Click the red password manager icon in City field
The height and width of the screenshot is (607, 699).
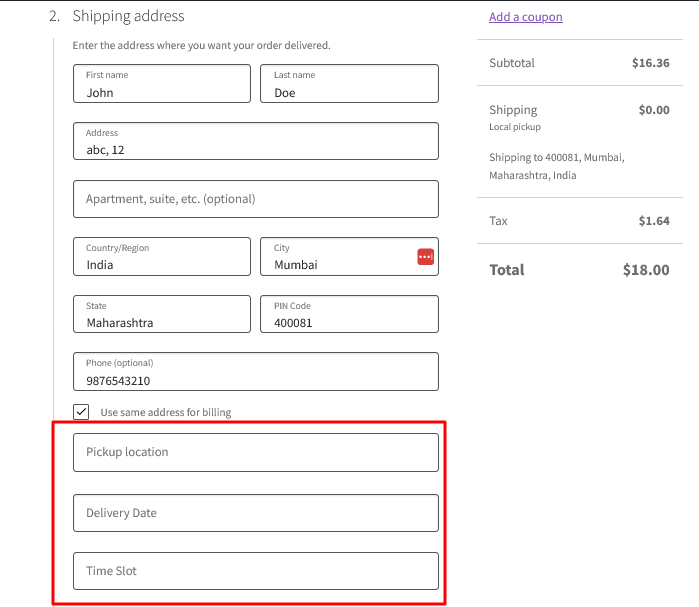tap(425, 257)
